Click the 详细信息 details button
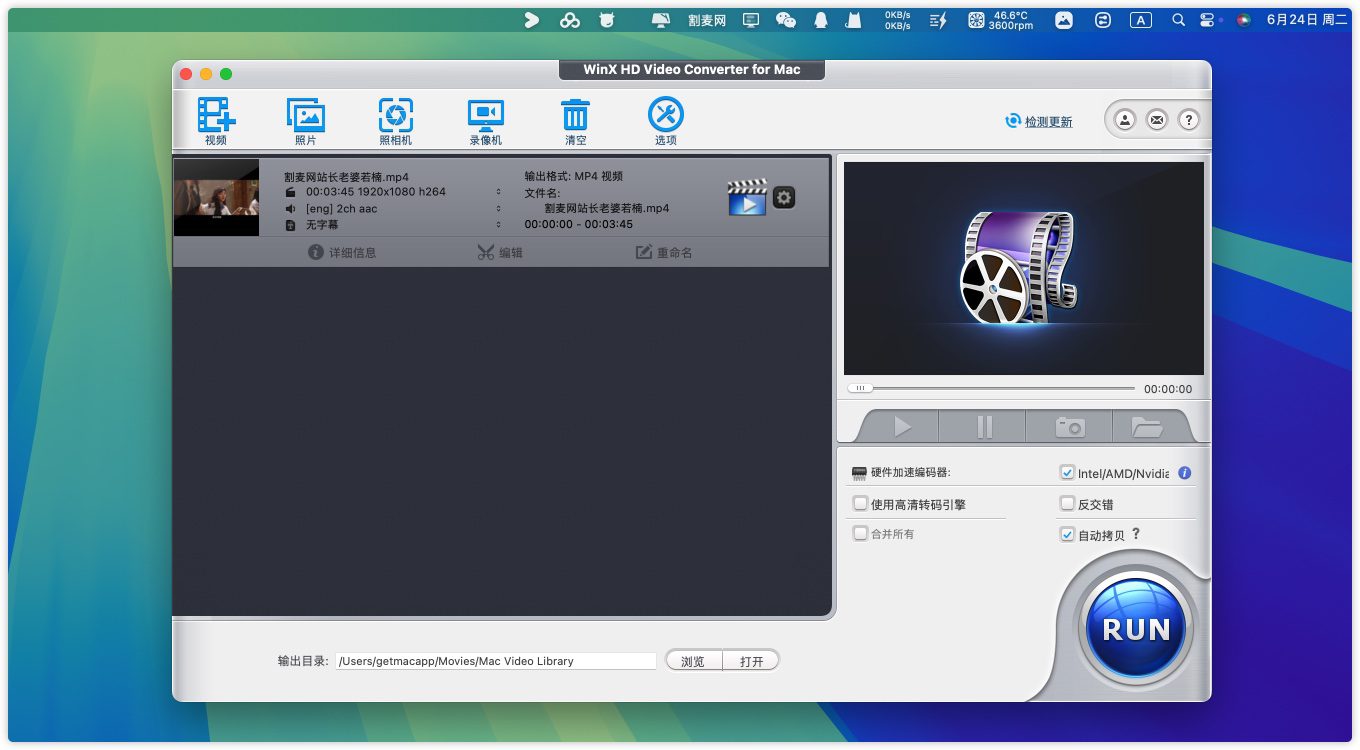1360x750 pixels. pos(342,253)
